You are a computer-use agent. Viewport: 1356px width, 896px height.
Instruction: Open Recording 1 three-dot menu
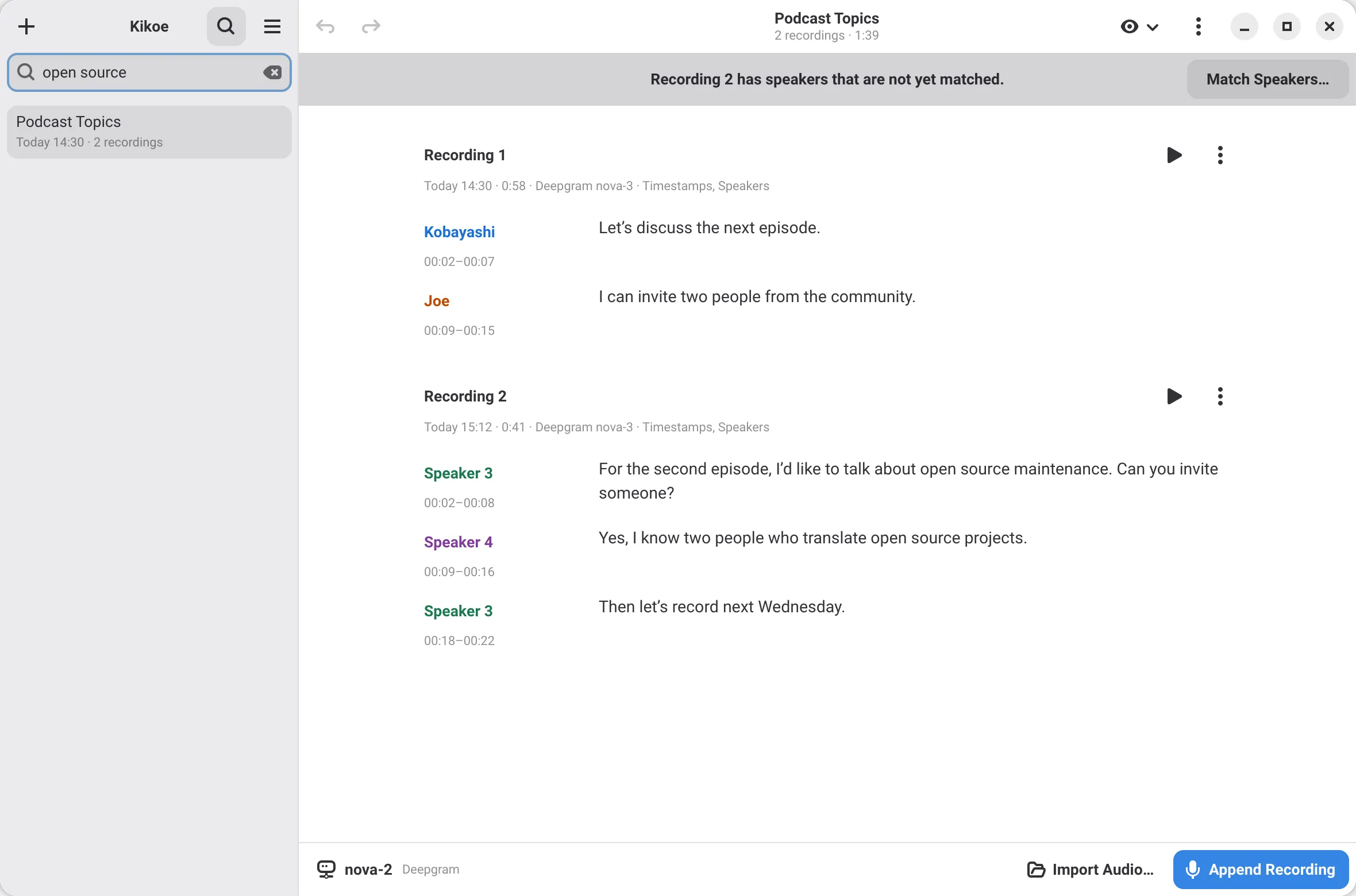[1220, 155]
